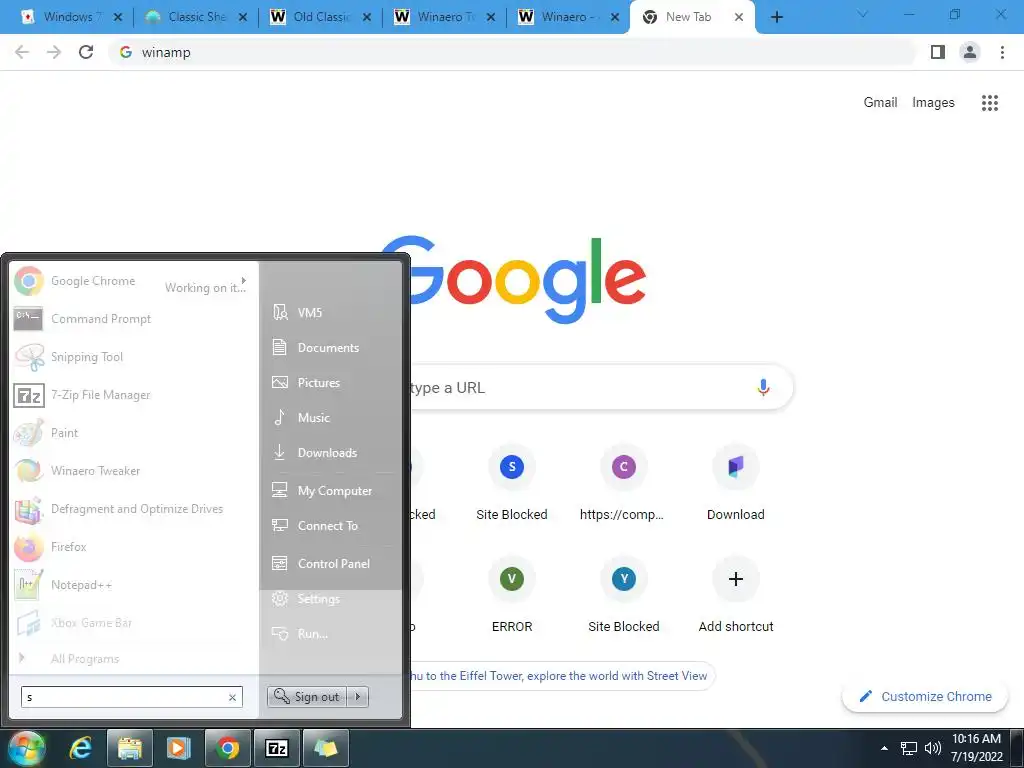Click Add shortcut tile
Image resolution: width=1024 pixels, height=768 pixels.
735,595
